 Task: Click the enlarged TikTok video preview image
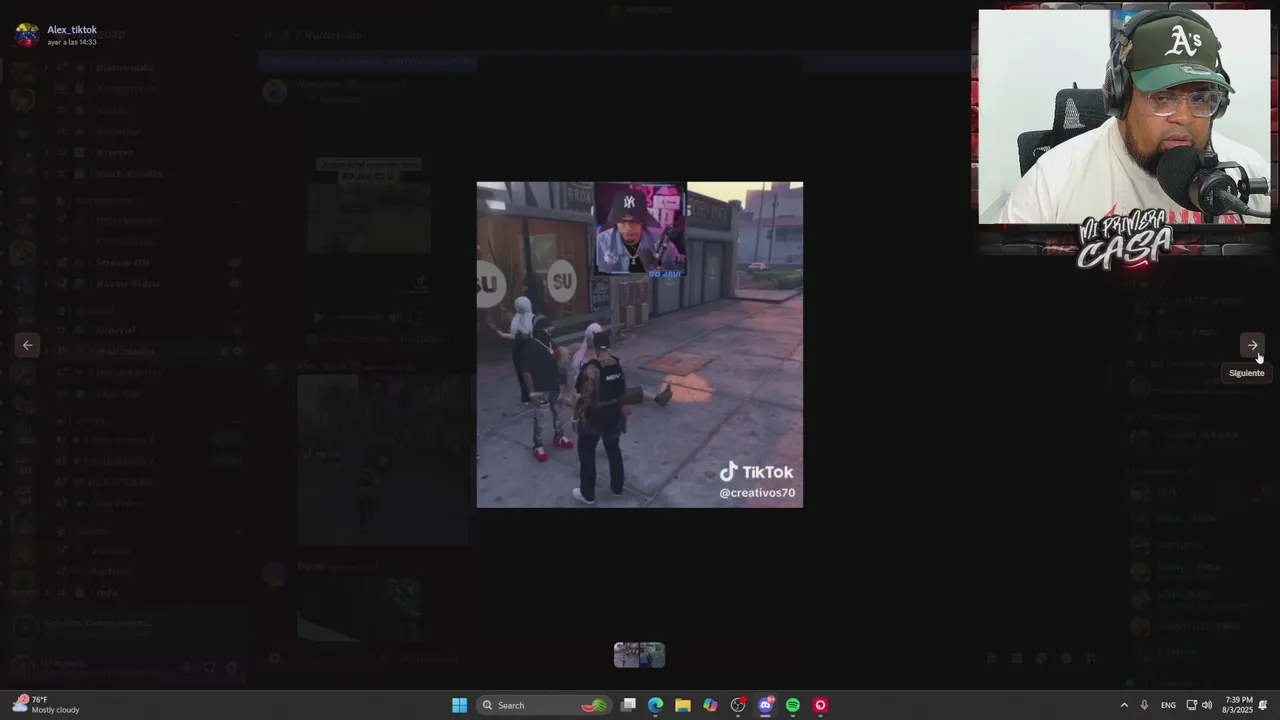pos(640,345)
